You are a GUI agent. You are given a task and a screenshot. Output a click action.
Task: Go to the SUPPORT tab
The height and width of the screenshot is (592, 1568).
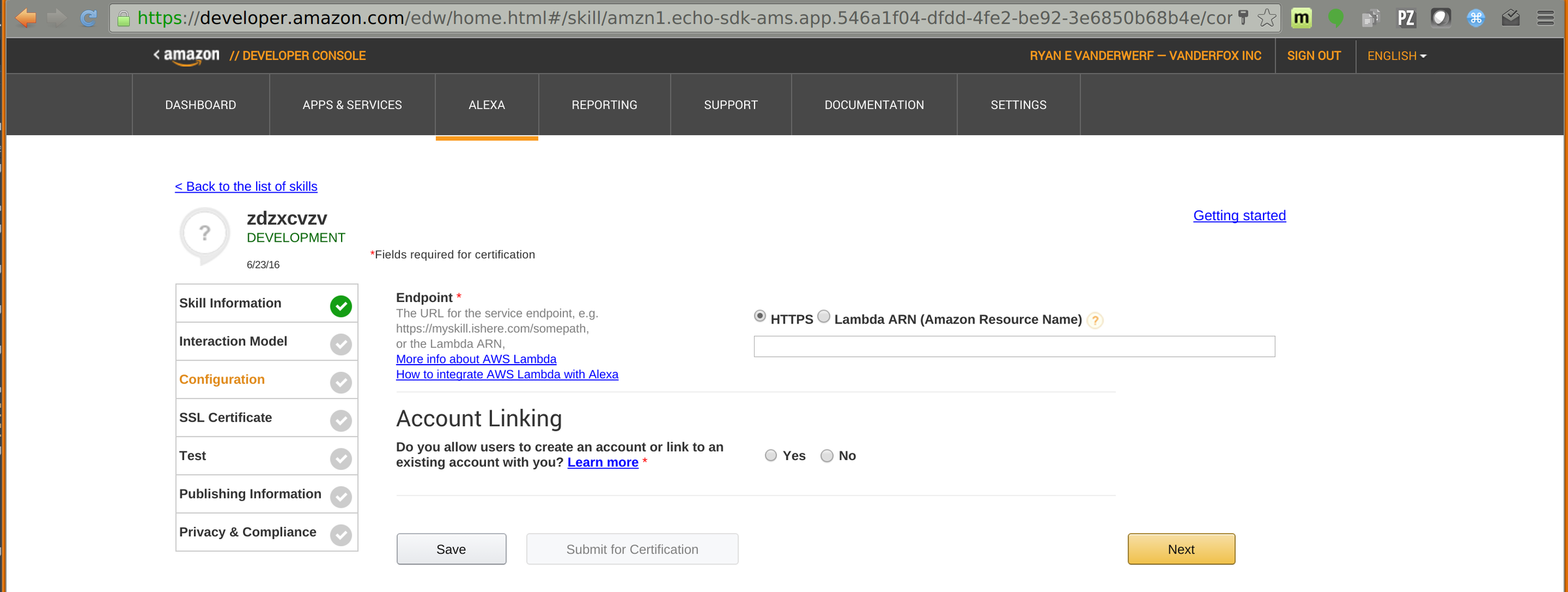coord(731,105)
